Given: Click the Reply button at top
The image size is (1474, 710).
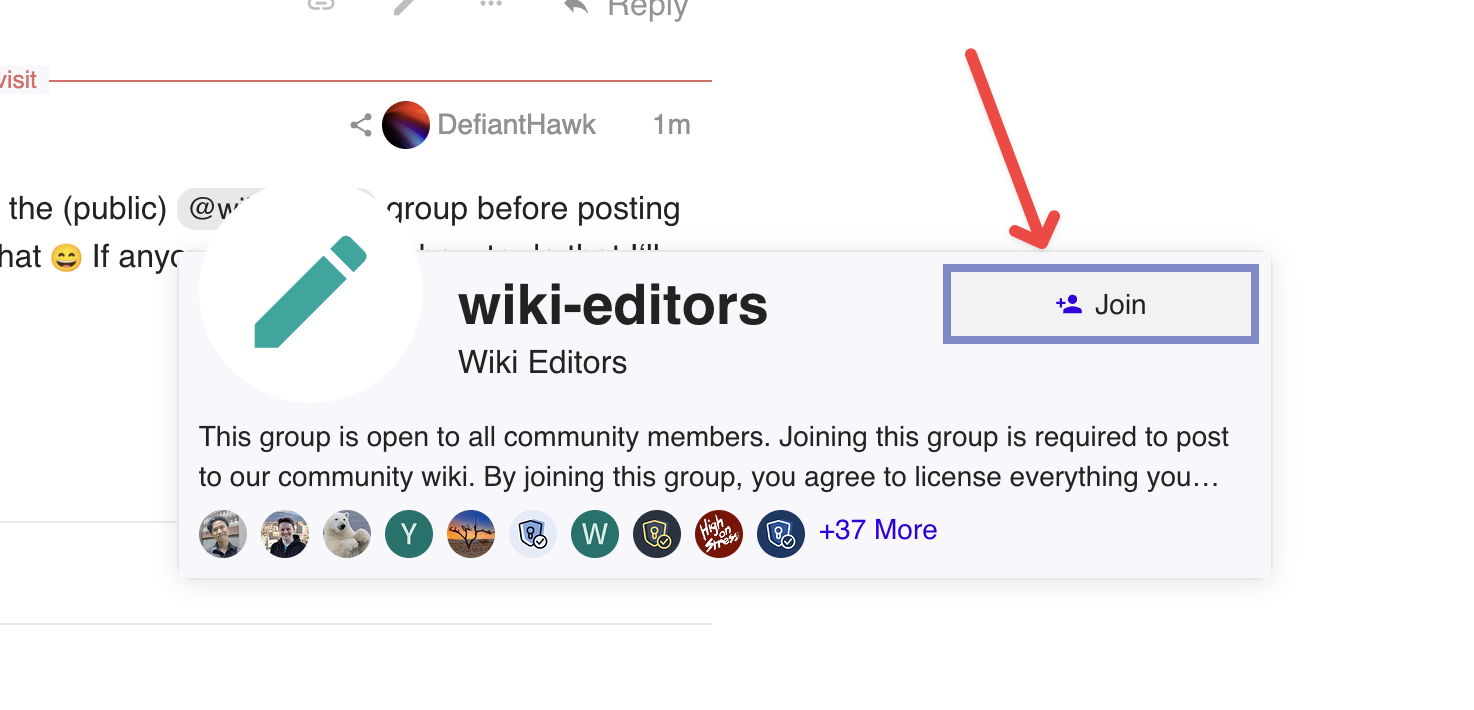Looking at the screenshot, I should [x=627, y=8].
